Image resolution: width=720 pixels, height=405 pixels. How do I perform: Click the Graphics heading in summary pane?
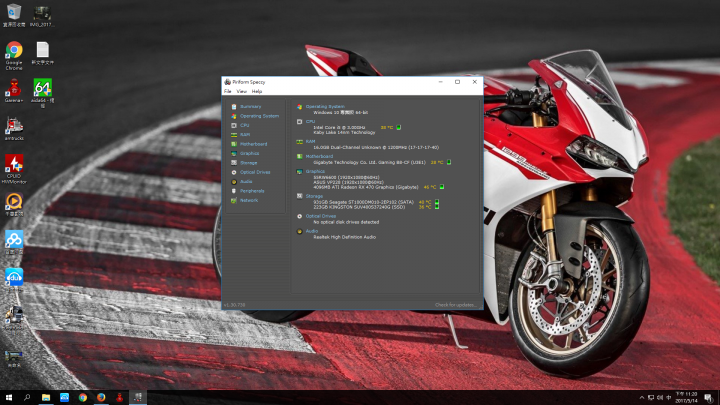pos(315,172)
